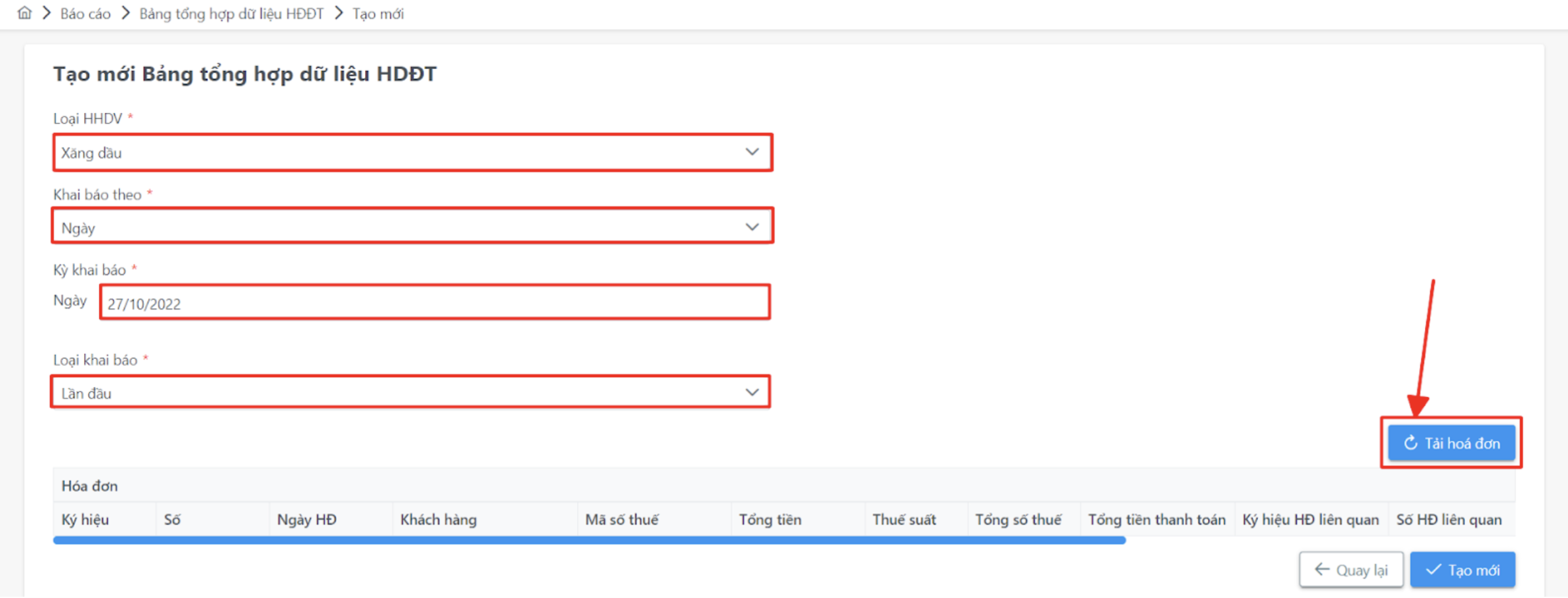
Task: Click the Ký hiệu column header
Action: 85,520
